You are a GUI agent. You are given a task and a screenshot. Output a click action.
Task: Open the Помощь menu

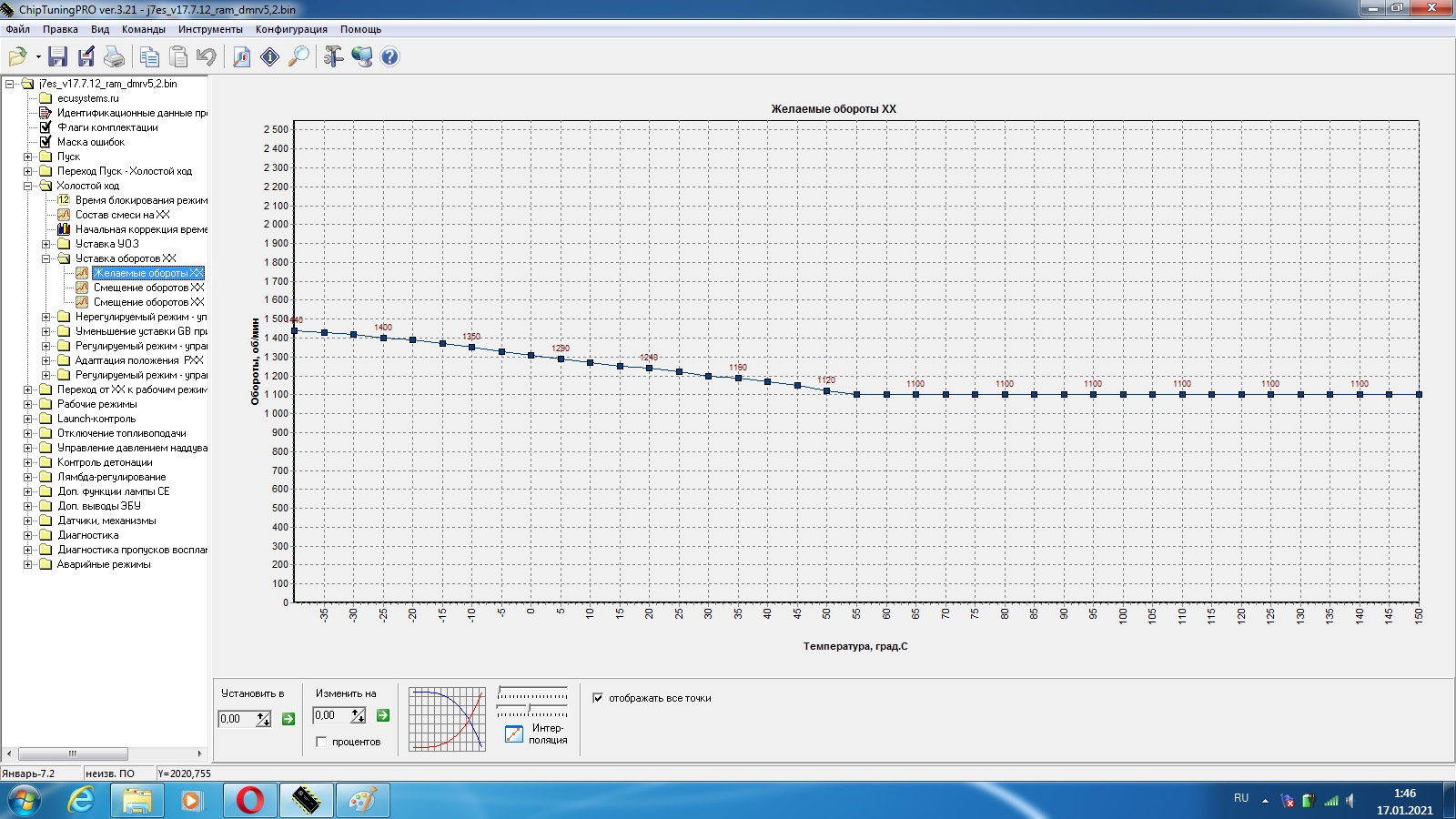(361, 29)
